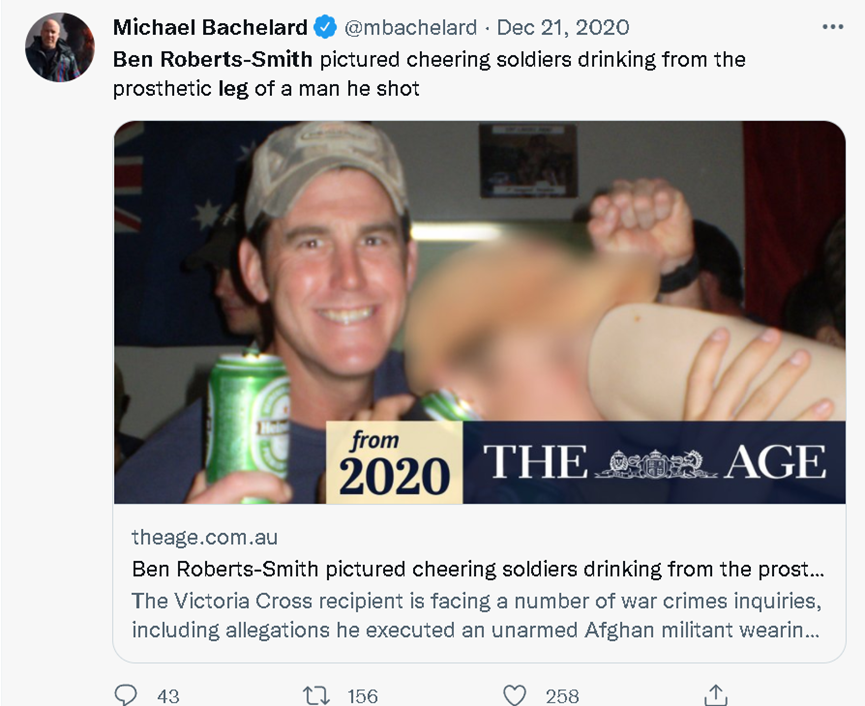This screenshot has height=706, width=865.
Task: Click the Michael Bachelard display name
Action: [x=210, y=27]
